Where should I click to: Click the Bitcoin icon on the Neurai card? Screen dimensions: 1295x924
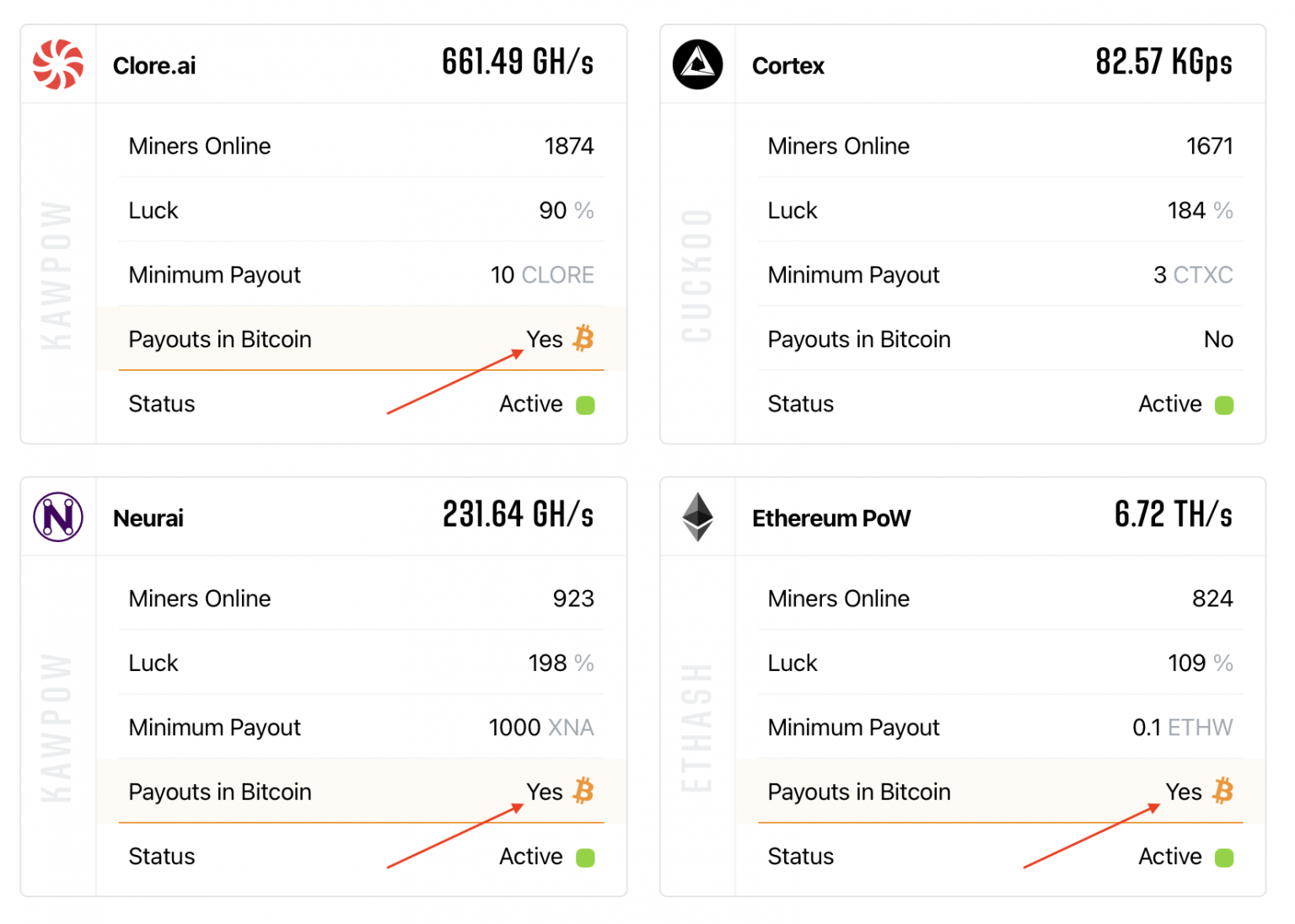tap(583, 792)
